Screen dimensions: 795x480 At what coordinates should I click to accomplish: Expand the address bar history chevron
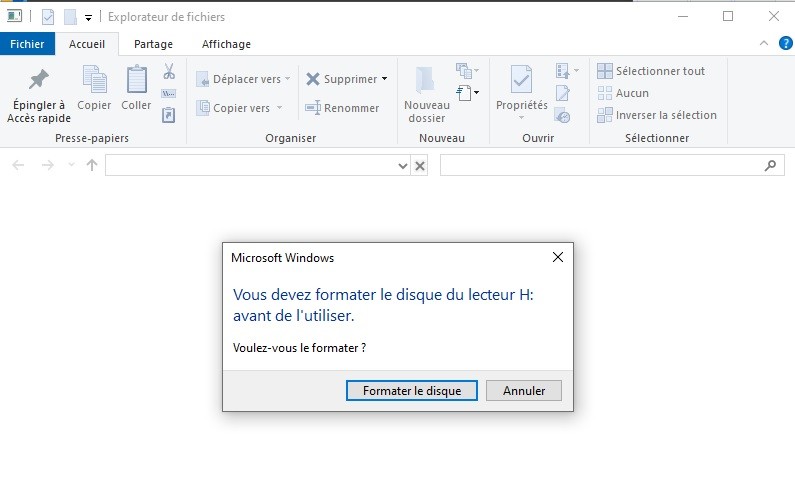point(403,166)
